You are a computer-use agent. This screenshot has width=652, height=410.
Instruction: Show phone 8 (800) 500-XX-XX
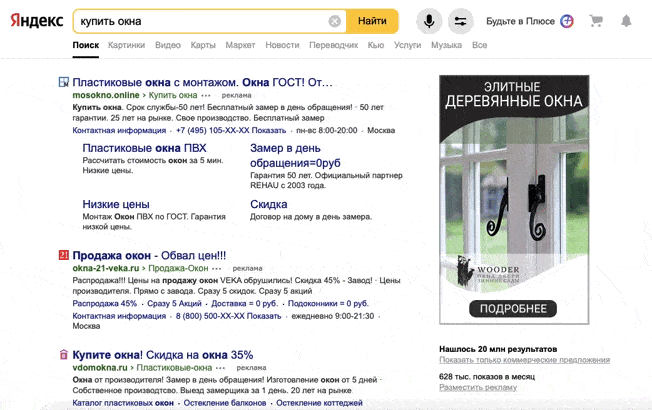pyautogui.click(x=228, y=316)
